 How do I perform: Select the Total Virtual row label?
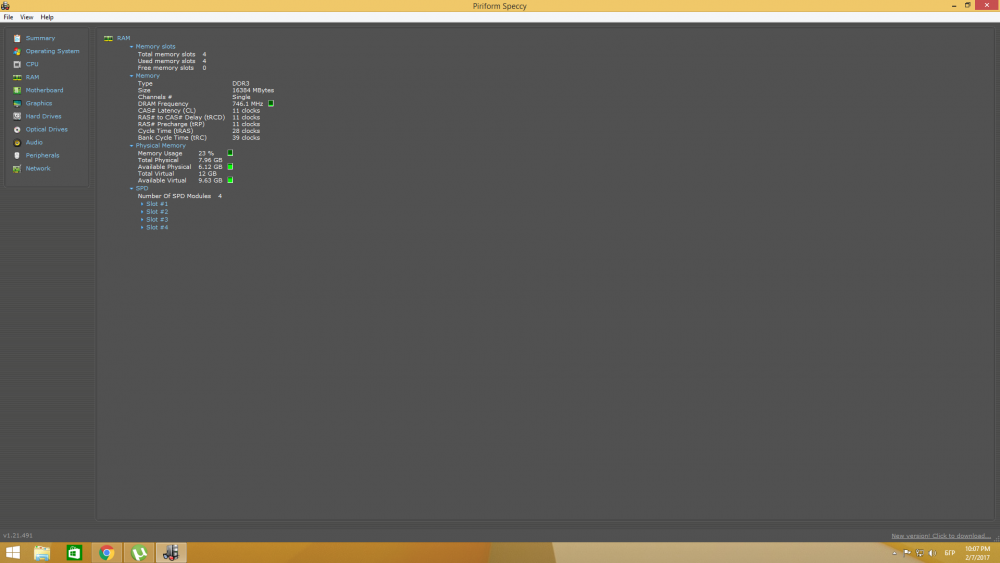click(156, 173)
